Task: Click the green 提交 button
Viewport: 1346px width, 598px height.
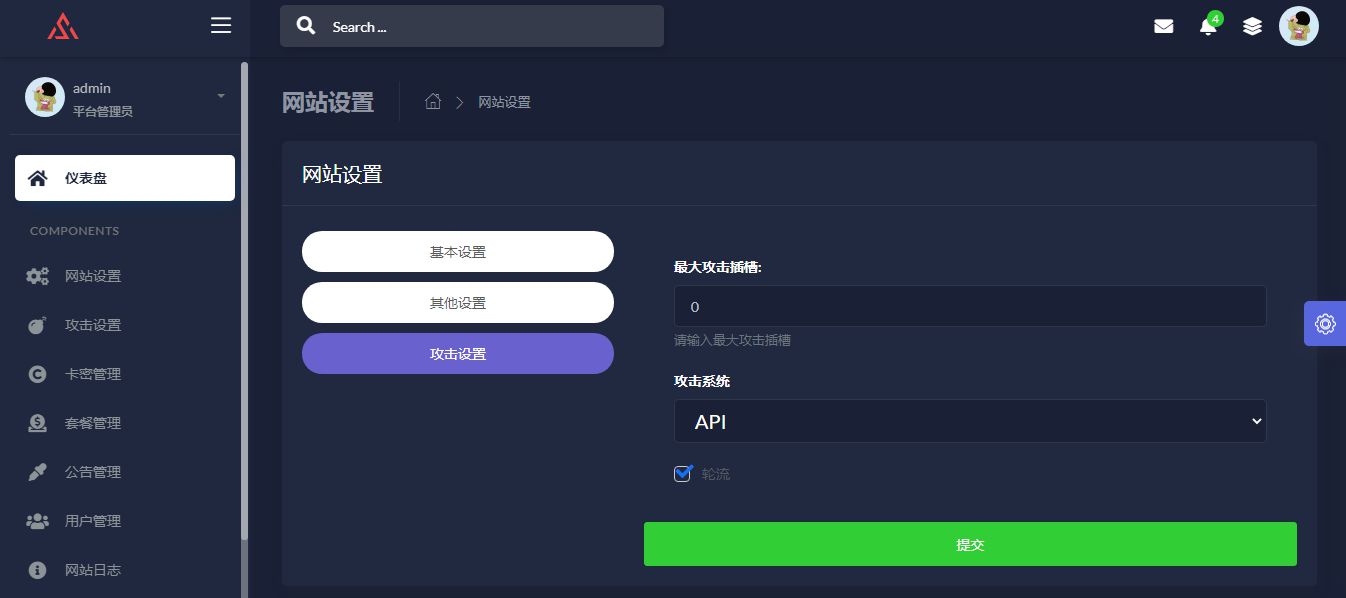Action: pos(970,544)
